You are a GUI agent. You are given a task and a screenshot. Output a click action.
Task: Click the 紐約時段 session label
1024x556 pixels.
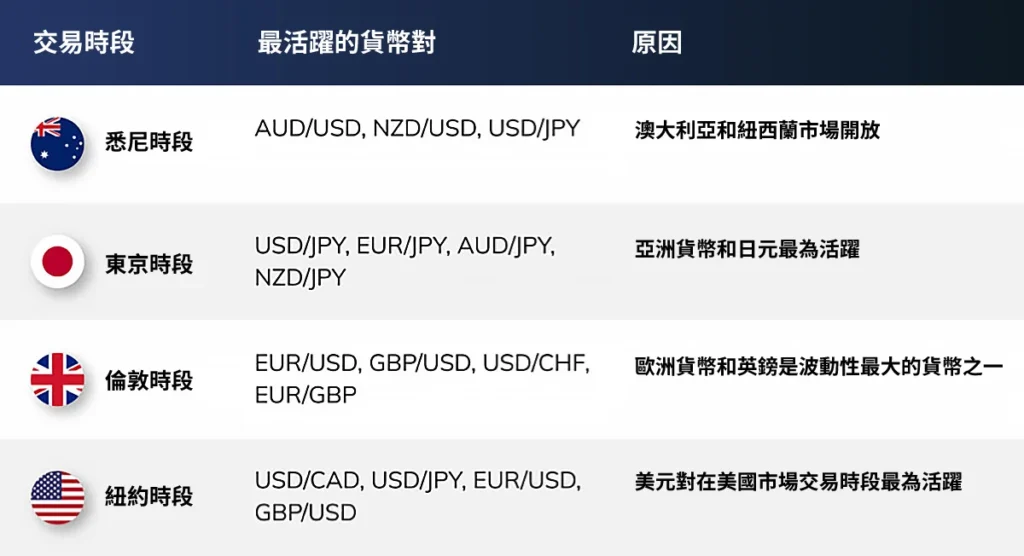(149, 497)
